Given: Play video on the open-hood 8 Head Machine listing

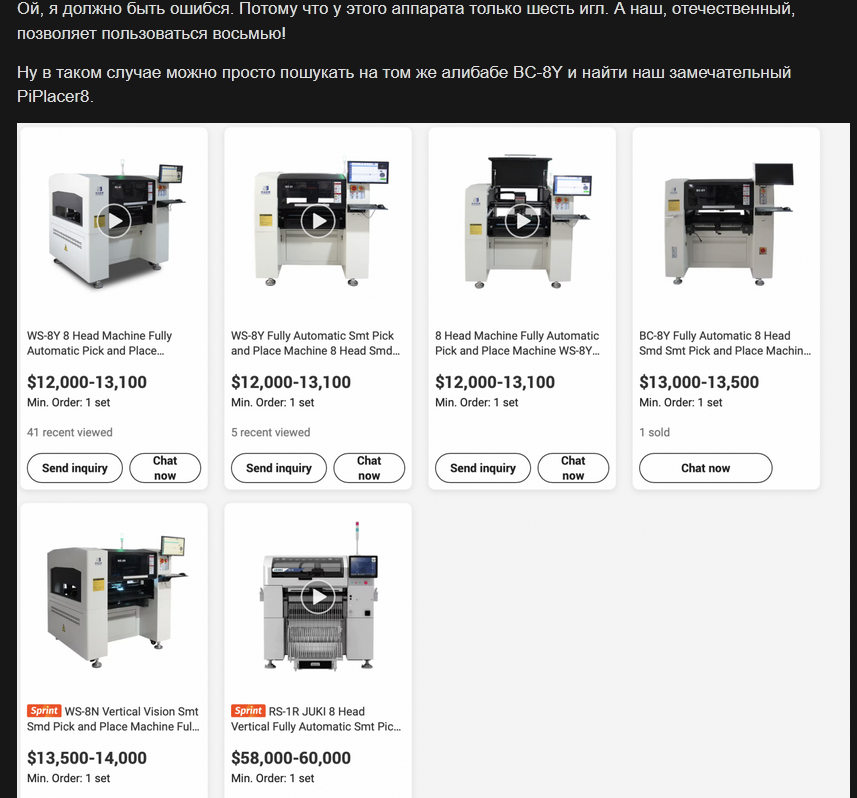Looking at the screenshot, I should (522, 221).
